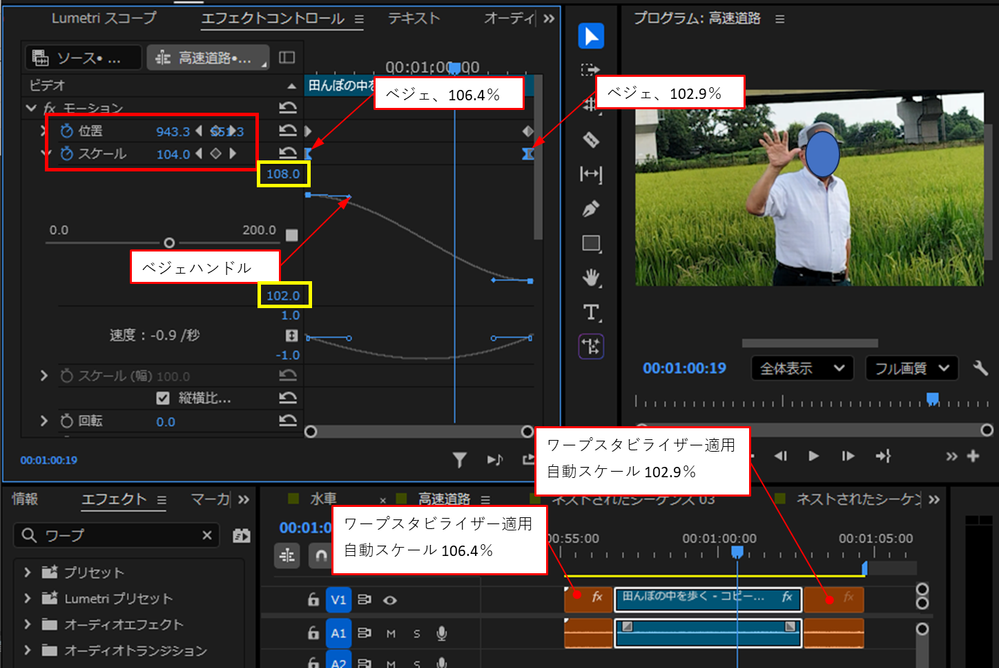
Task: Reset the Position parameter
Action: 288,131
